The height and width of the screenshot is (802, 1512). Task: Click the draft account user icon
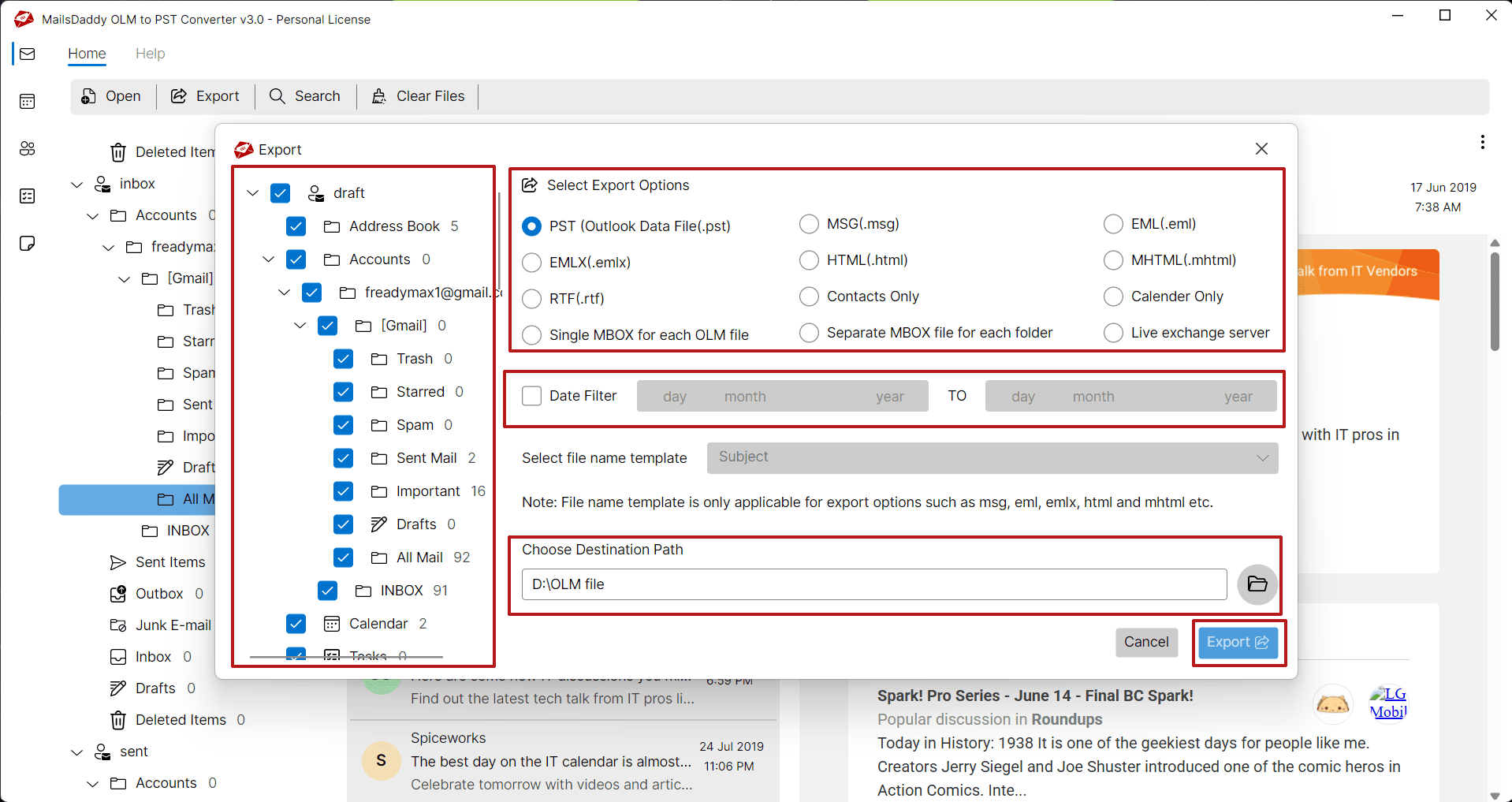tap(316, 193)
